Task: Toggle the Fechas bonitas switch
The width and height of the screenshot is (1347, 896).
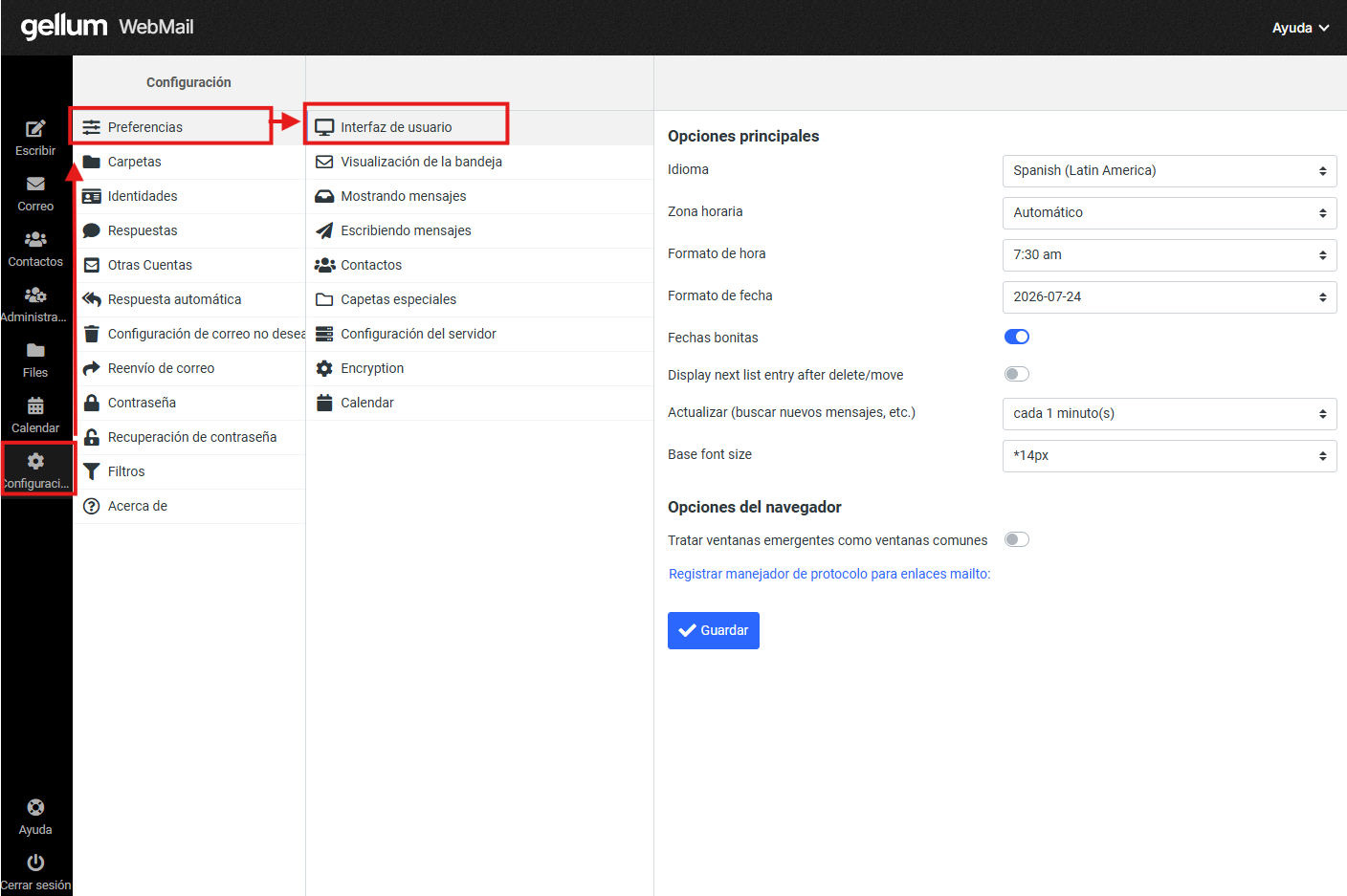Action: click(x=1017, y=337)
